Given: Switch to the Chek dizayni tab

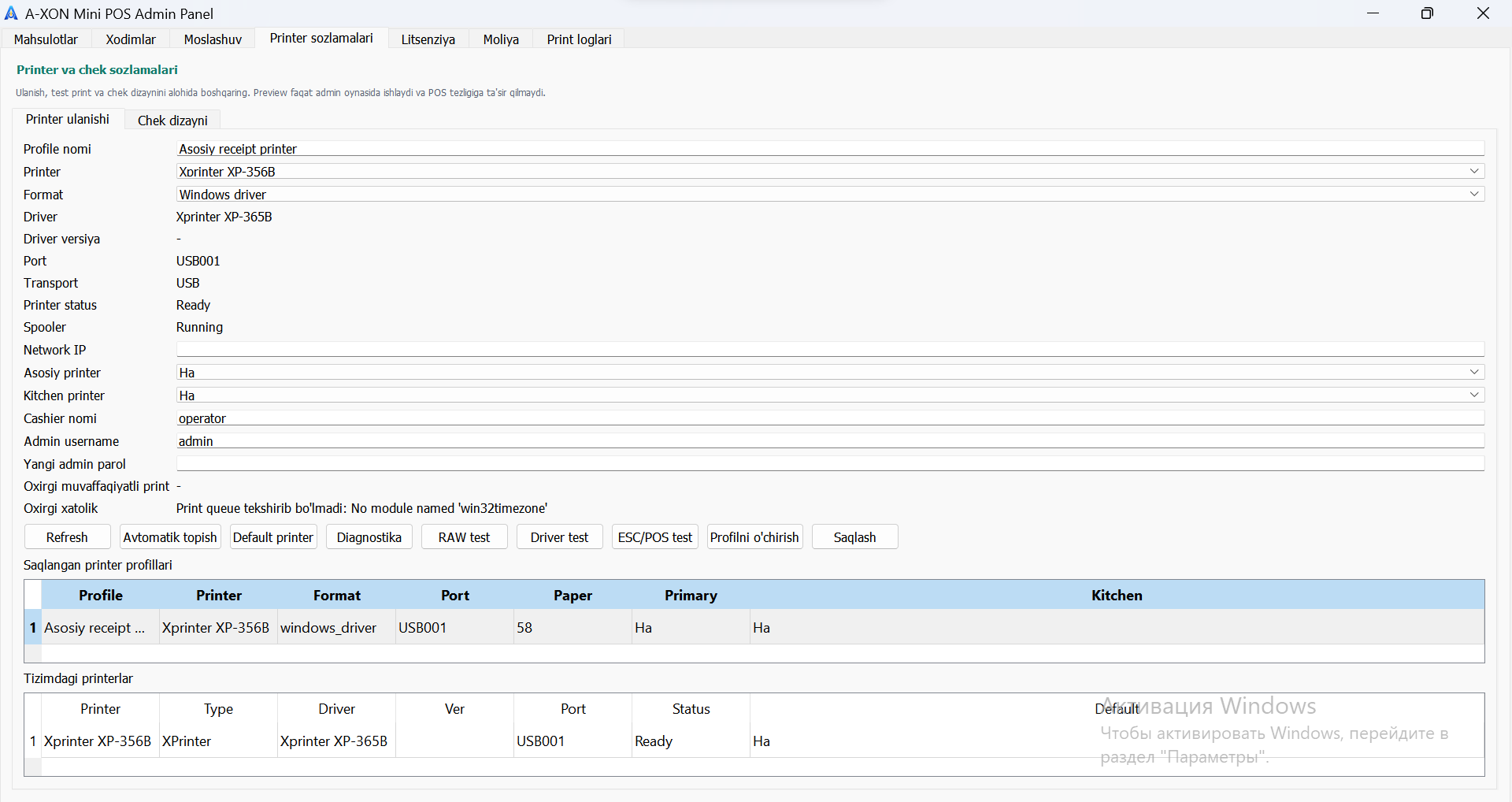Looking at the screenshot, I should pyautogui.click(x=172, y=121).
